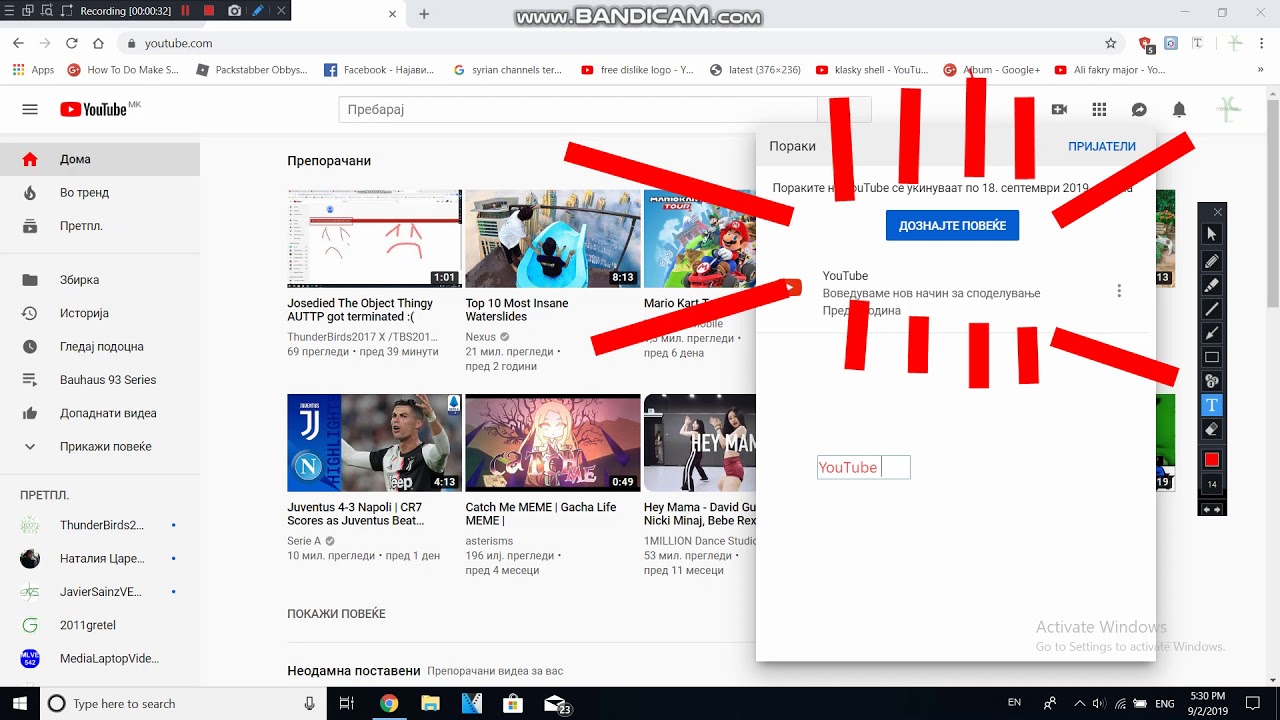Viewport: 1280px width, 720px height.
Task: Open MediaLaptopVide... subscription channel
Action: [x=100, y=658]
